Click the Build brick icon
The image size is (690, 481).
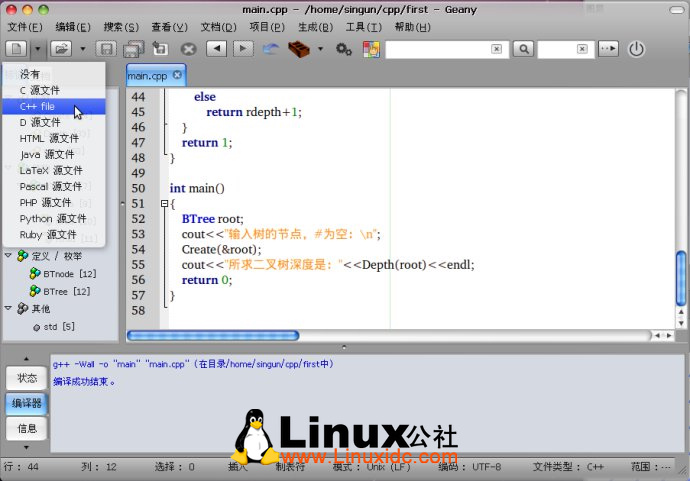pyautogui.click(x=299, y=49)
